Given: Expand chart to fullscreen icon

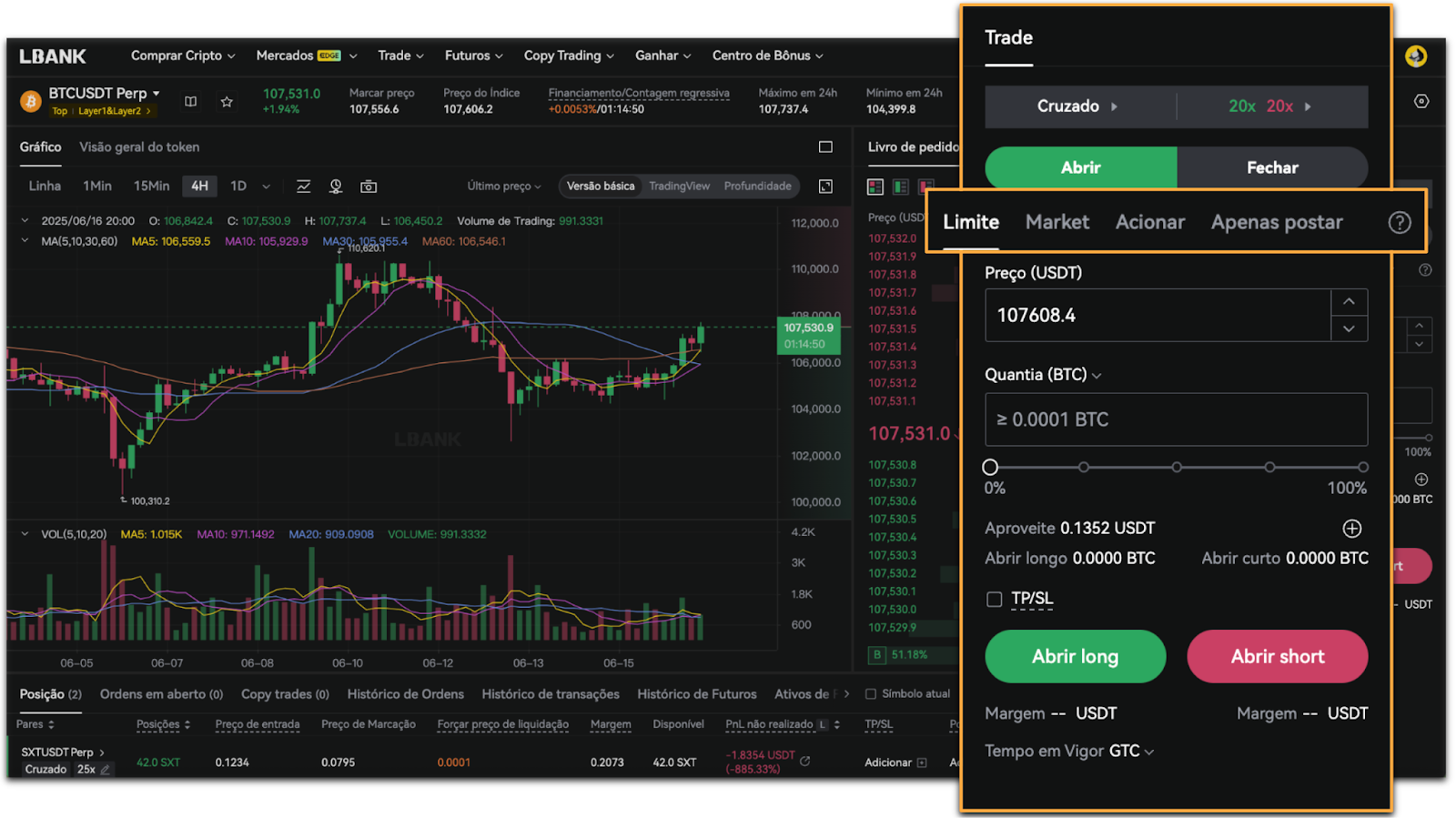Looking at the screenshot, I should (x=825, y=187).
